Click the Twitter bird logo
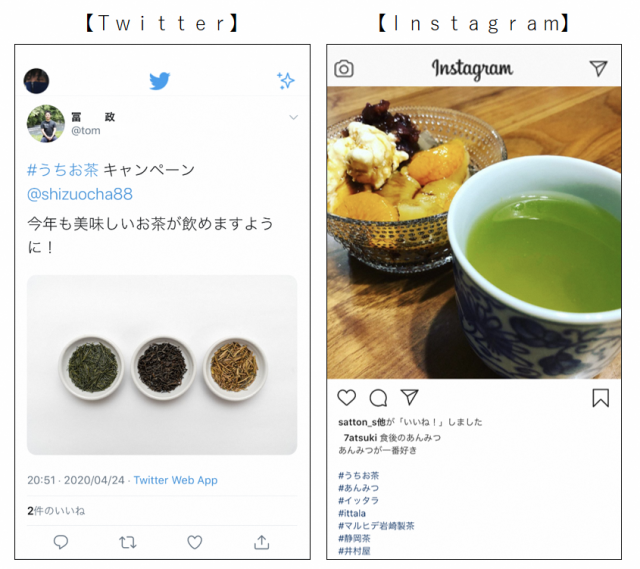The height and width of the screenshot is (569, 640). 160,81
